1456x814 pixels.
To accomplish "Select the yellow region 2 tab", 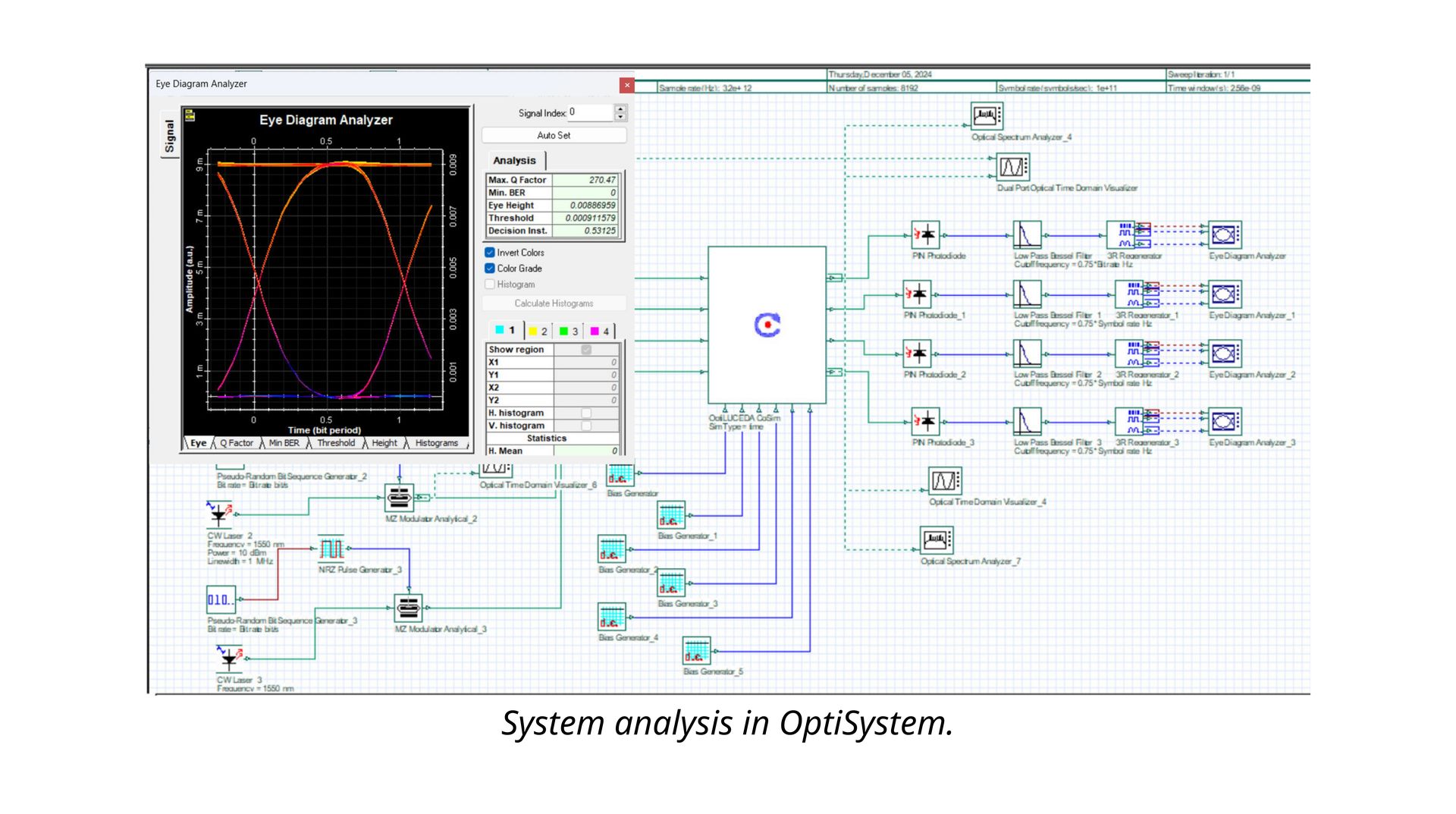I will coord(538,332).
